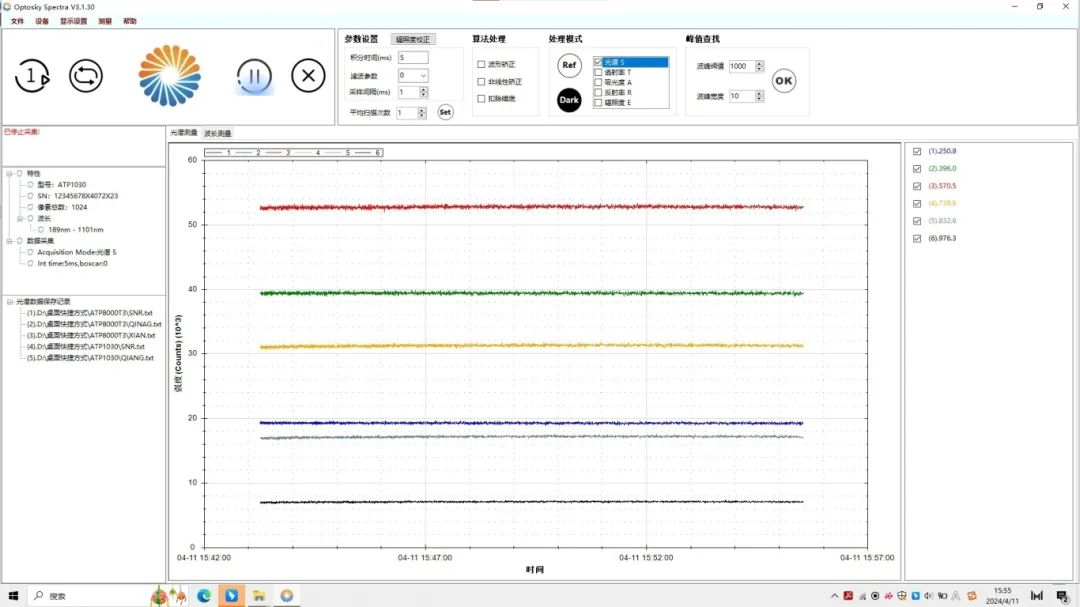The image size is (1080, 607).
Task: Apply averaging with the Set button
Action: tap(446, 112)
